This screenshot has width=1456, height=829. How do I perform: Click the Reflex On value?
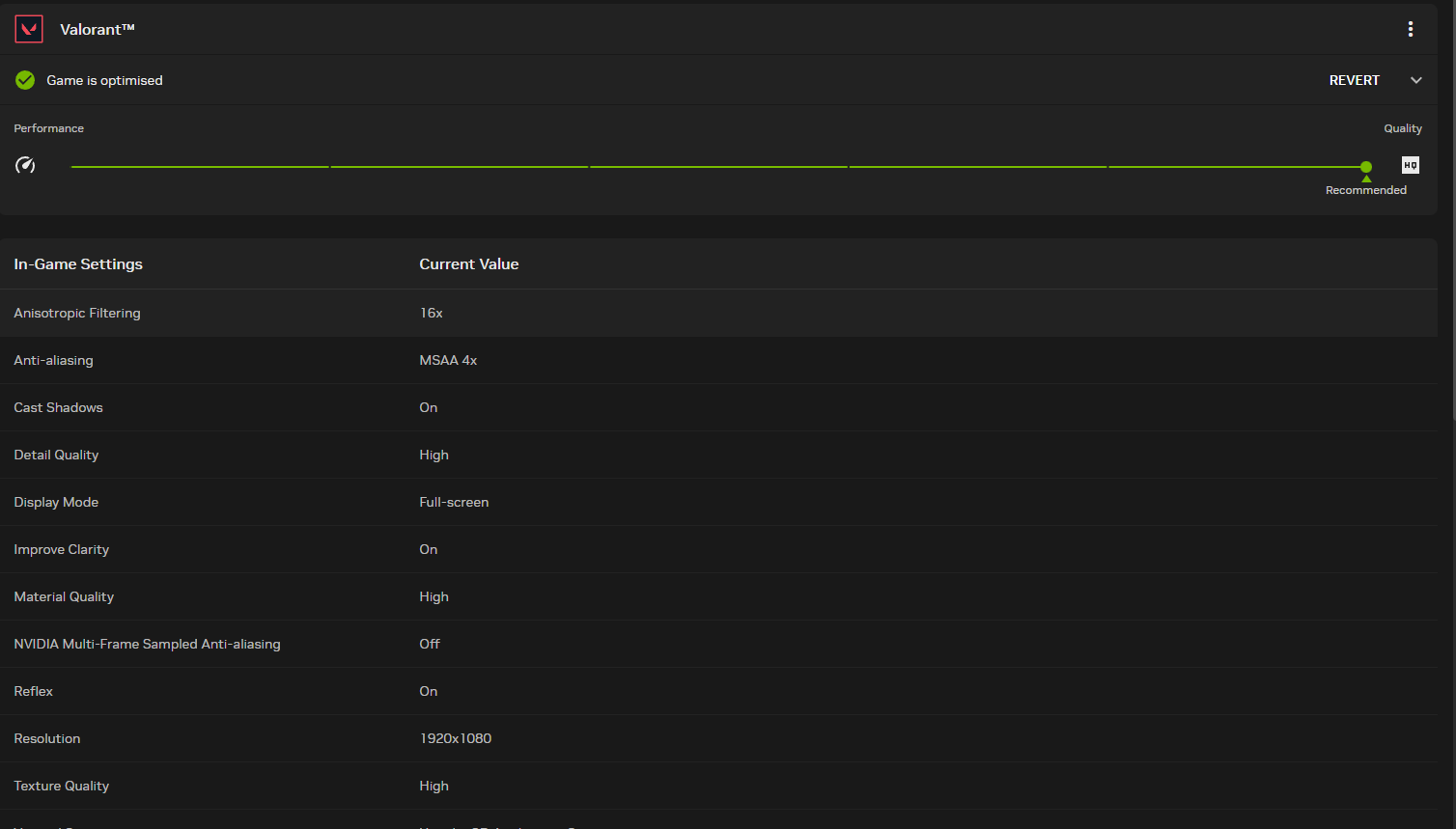click(x=429, y=691)
